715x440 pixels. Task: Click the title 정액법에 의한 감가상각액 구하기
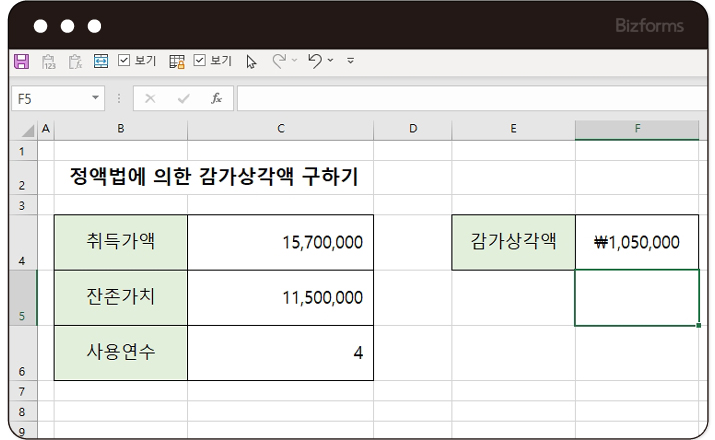click(x=214, y=177)
